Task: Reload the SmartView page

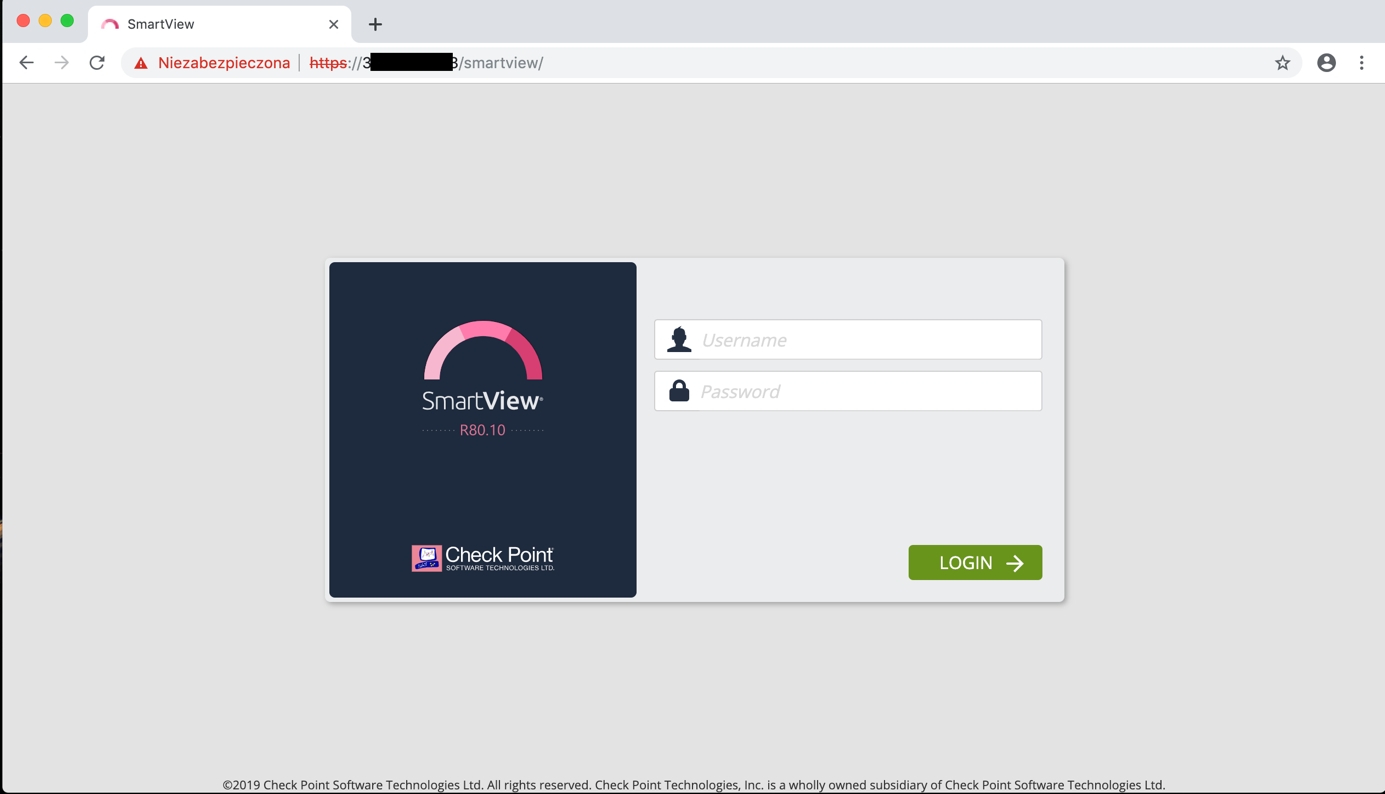Action: [x=97, y=63]
